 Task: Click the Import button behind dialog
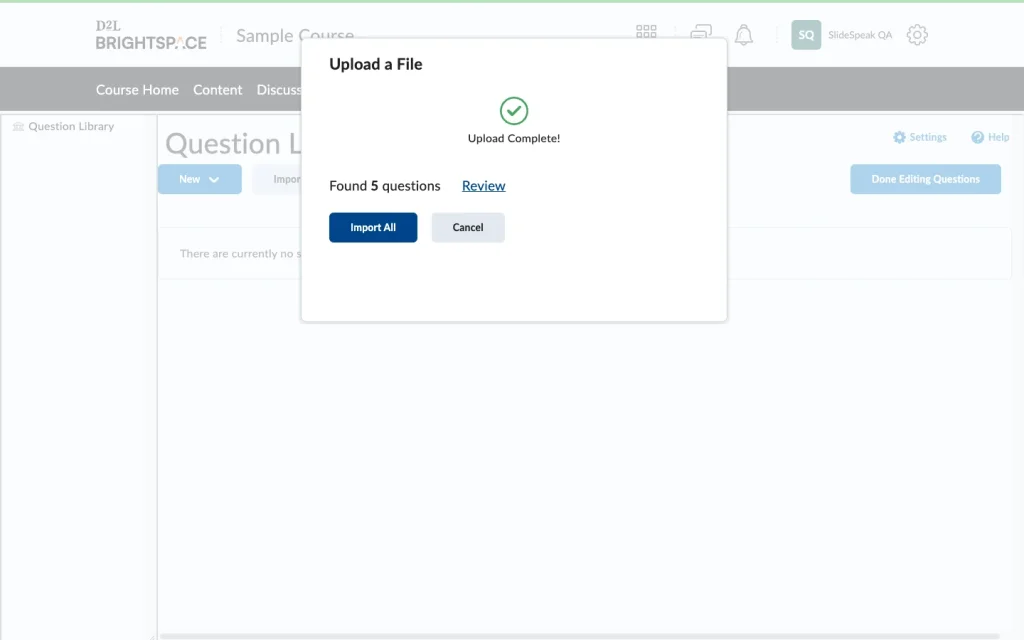coord(278,179)
